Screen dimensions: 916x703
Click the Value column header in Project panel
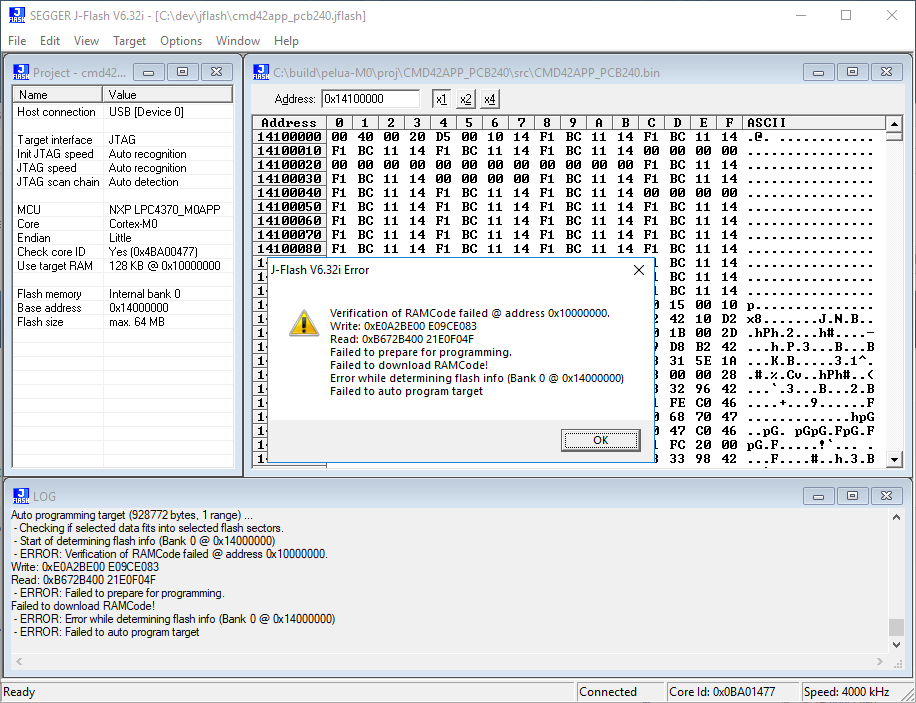click(x=168, y=95)
